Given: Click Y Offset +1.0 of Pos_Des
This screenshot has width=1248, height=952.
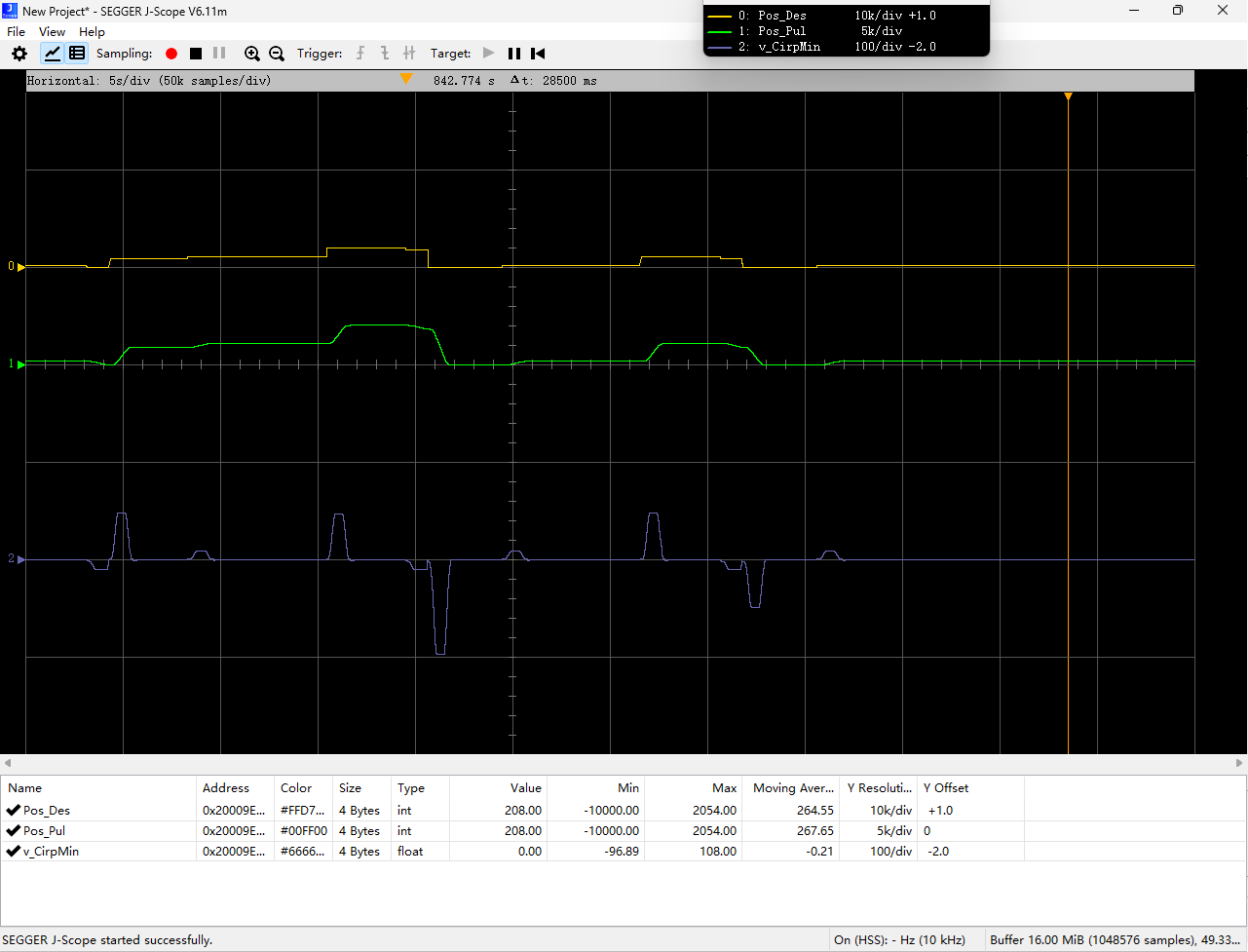Looking at the screenshot, I should pyautogui.click(x=970, y=810).
